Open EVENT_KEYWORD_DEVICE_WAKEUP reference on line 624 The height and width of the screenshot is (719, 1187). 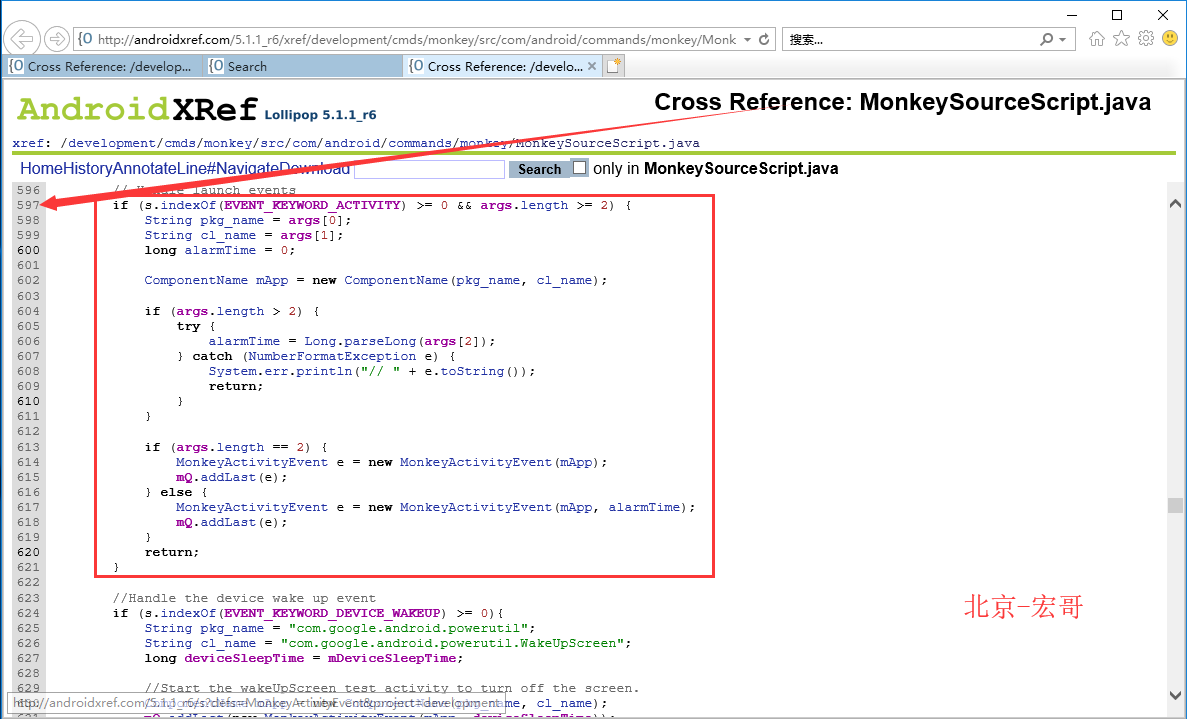[x=332, y=613]
